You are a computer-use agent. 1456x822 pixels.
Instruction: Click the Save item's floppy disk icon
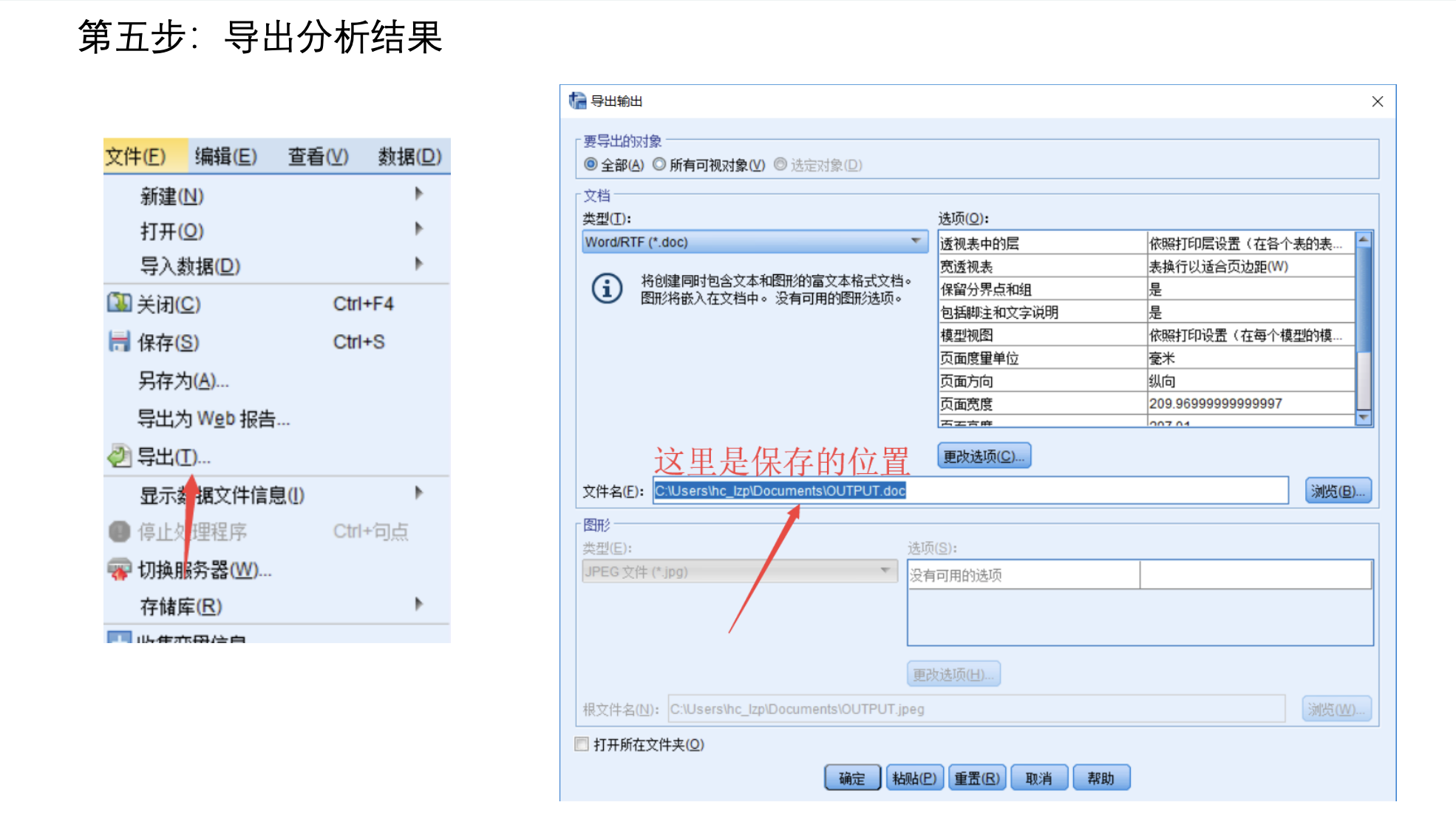click(x=119, y=342)
